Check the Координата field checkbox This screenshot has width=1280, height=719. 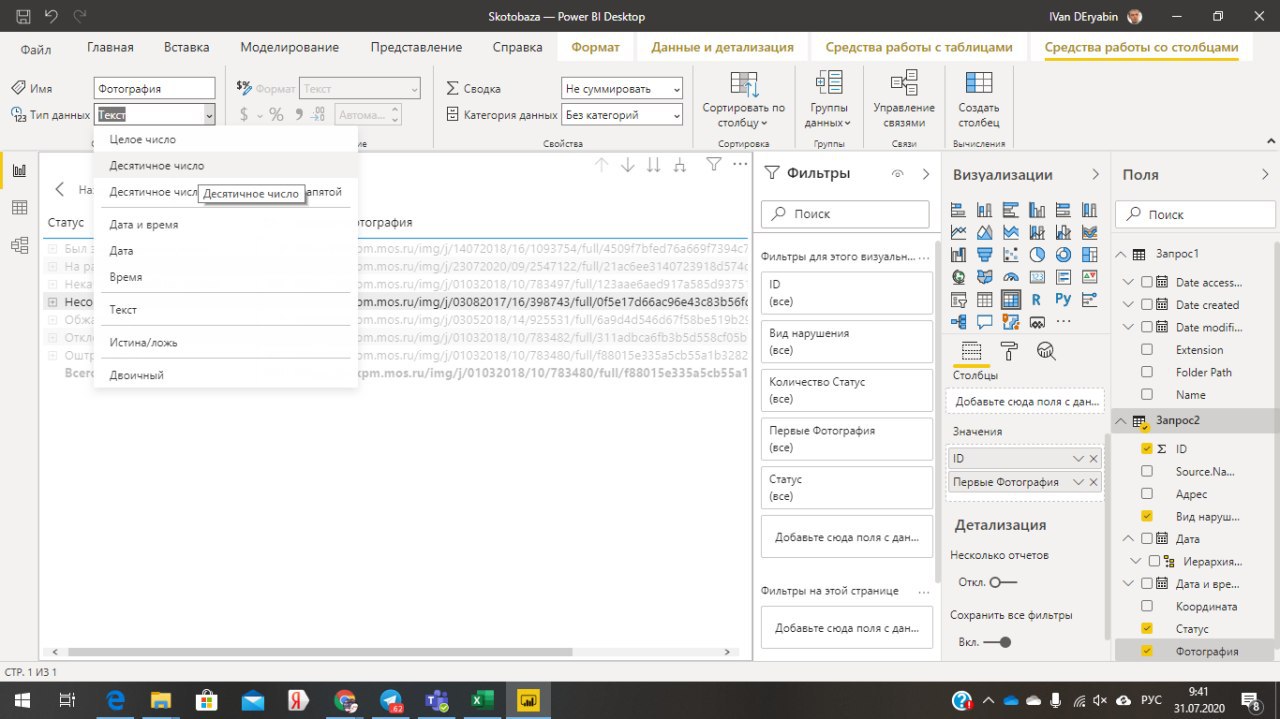tap(1147, 606)
